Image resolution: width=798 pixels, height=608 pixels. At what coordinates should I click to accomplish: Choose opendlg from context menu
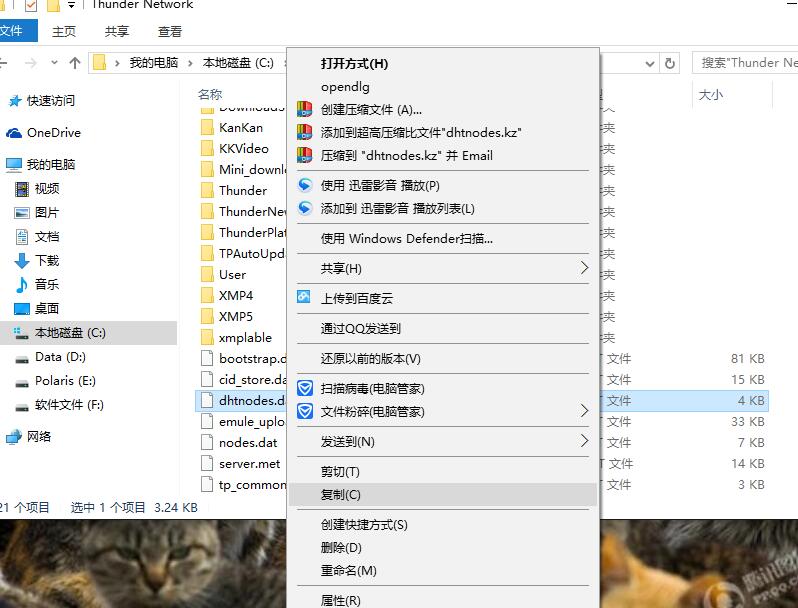(443, 86)
